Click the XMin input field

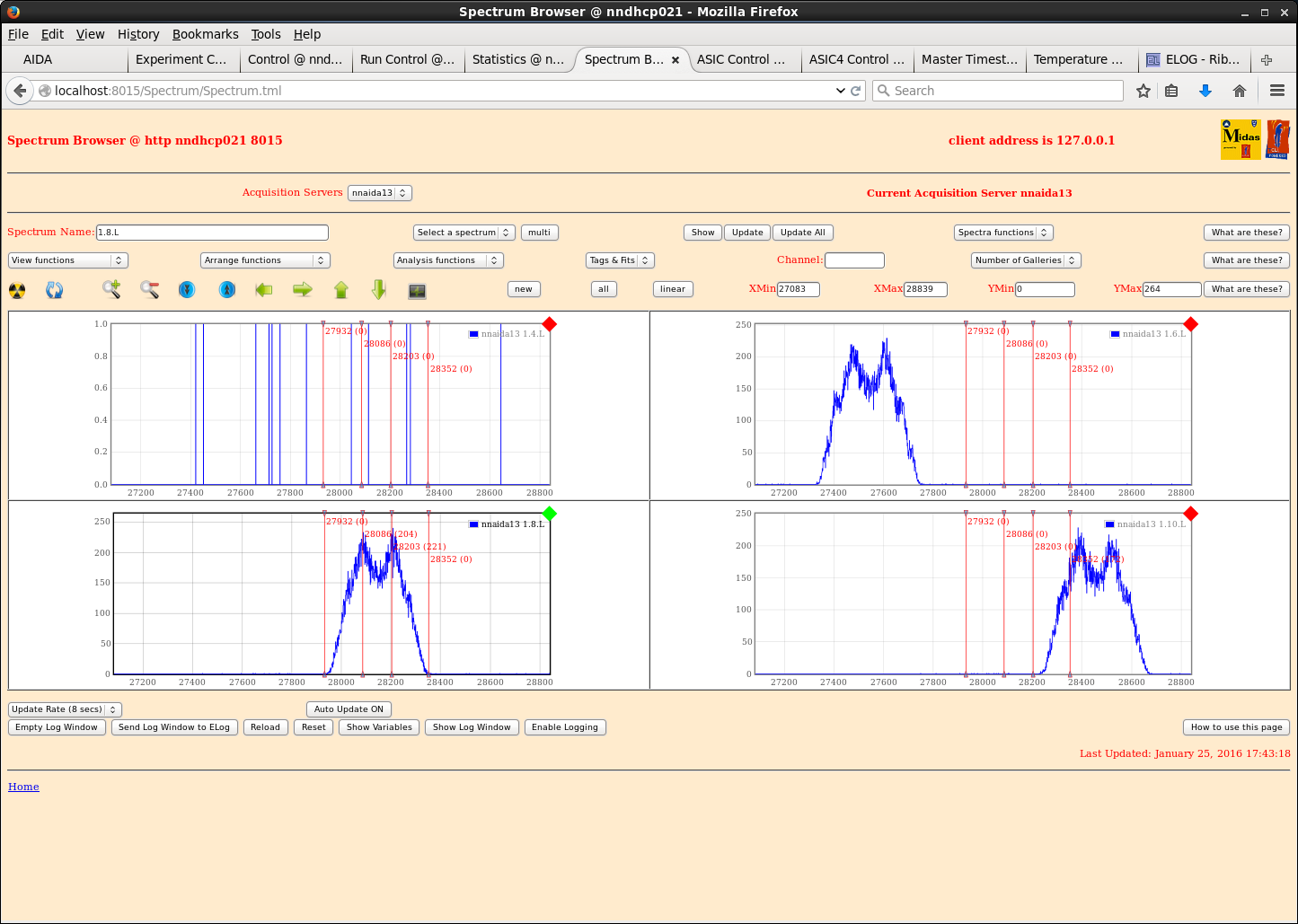tap(798, 289)
